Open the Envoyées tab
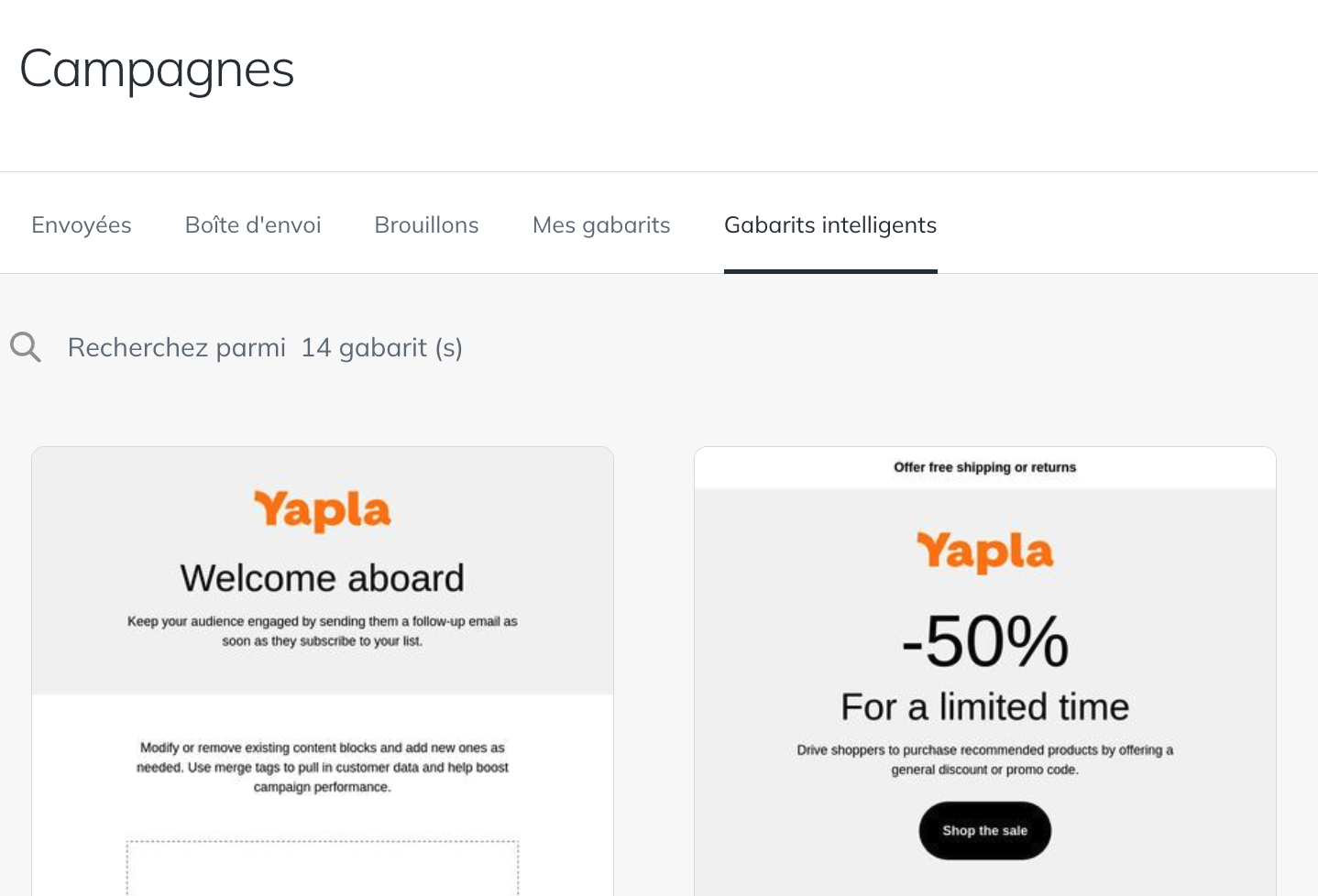This screenshot has height=896, width=1318. click(x=82, y=225)
